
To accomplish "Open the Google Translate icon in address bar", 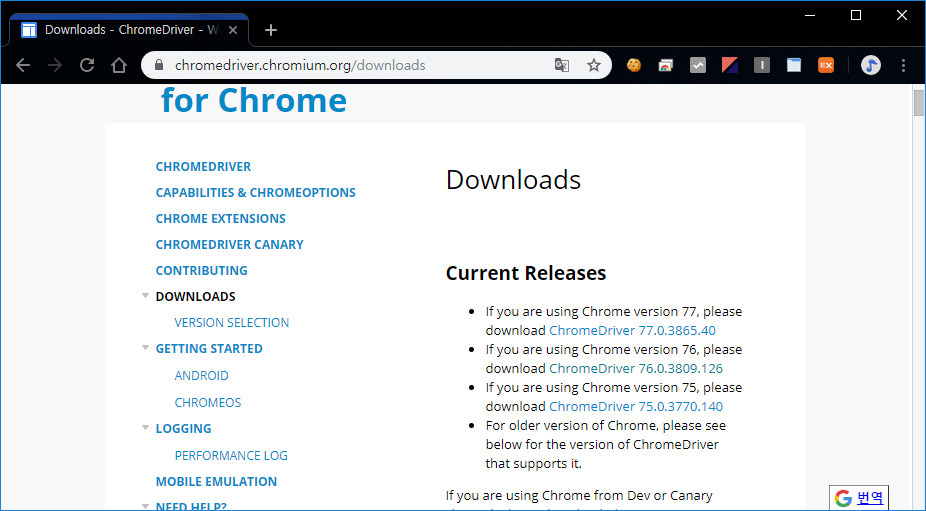I will tap(562, 65).
